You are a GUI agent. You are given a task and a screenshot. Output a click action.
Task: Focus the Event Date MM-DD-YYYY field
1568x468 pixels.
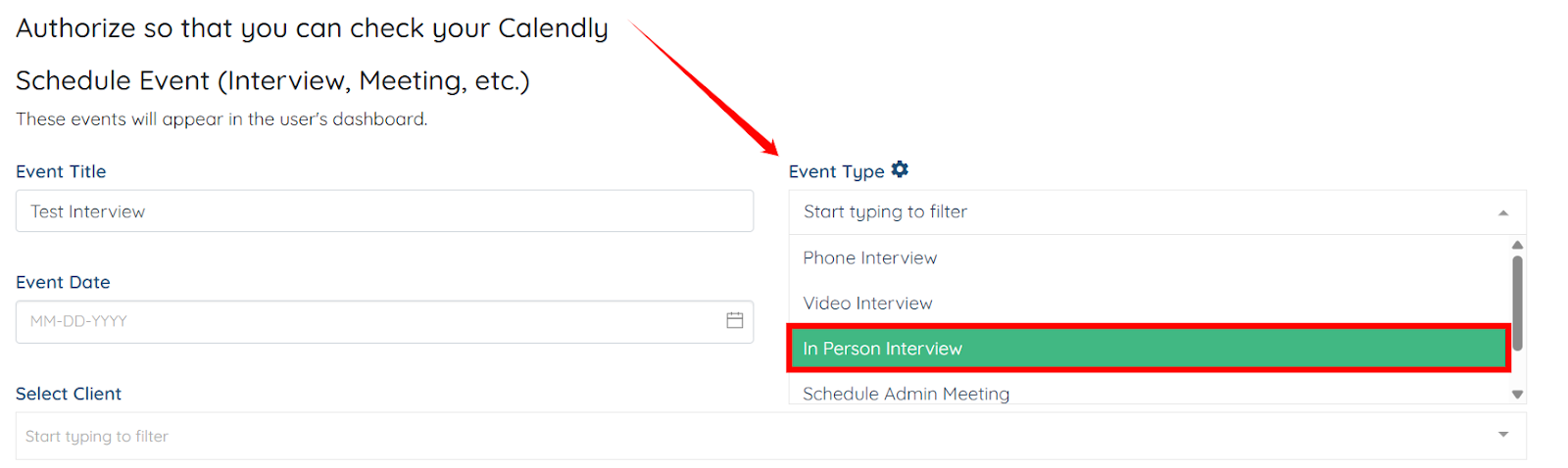pyautogui.click(x=363, y=321)
